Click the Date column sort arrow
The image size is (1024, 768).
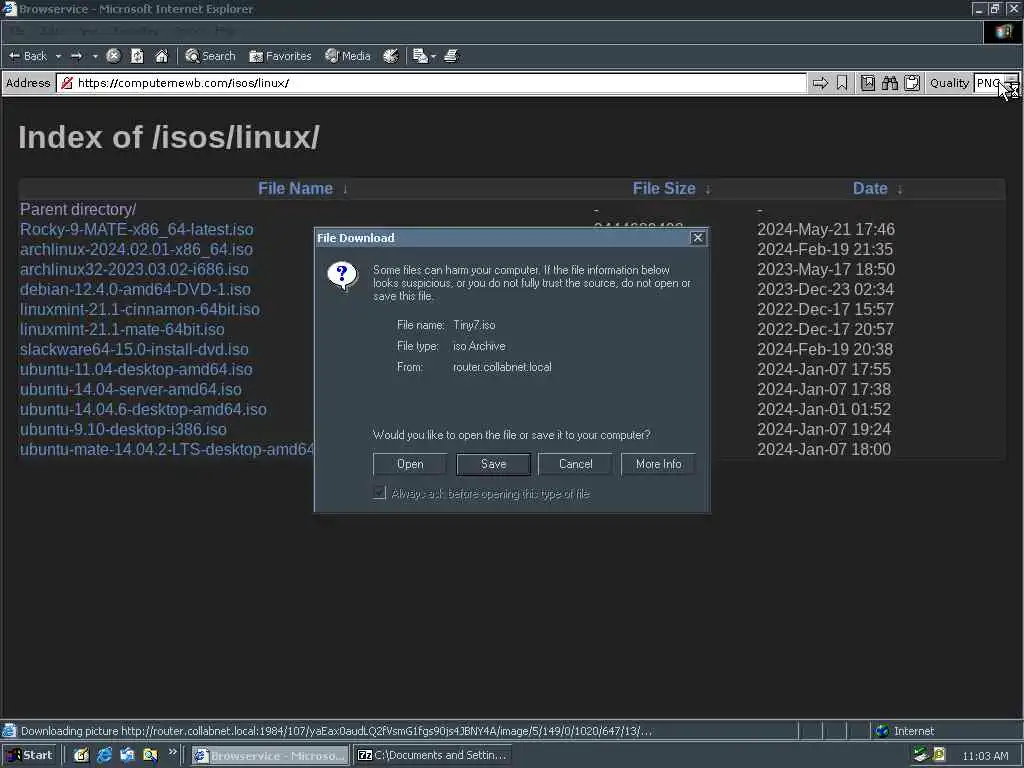pyautogui.click(x=900, y=189)
